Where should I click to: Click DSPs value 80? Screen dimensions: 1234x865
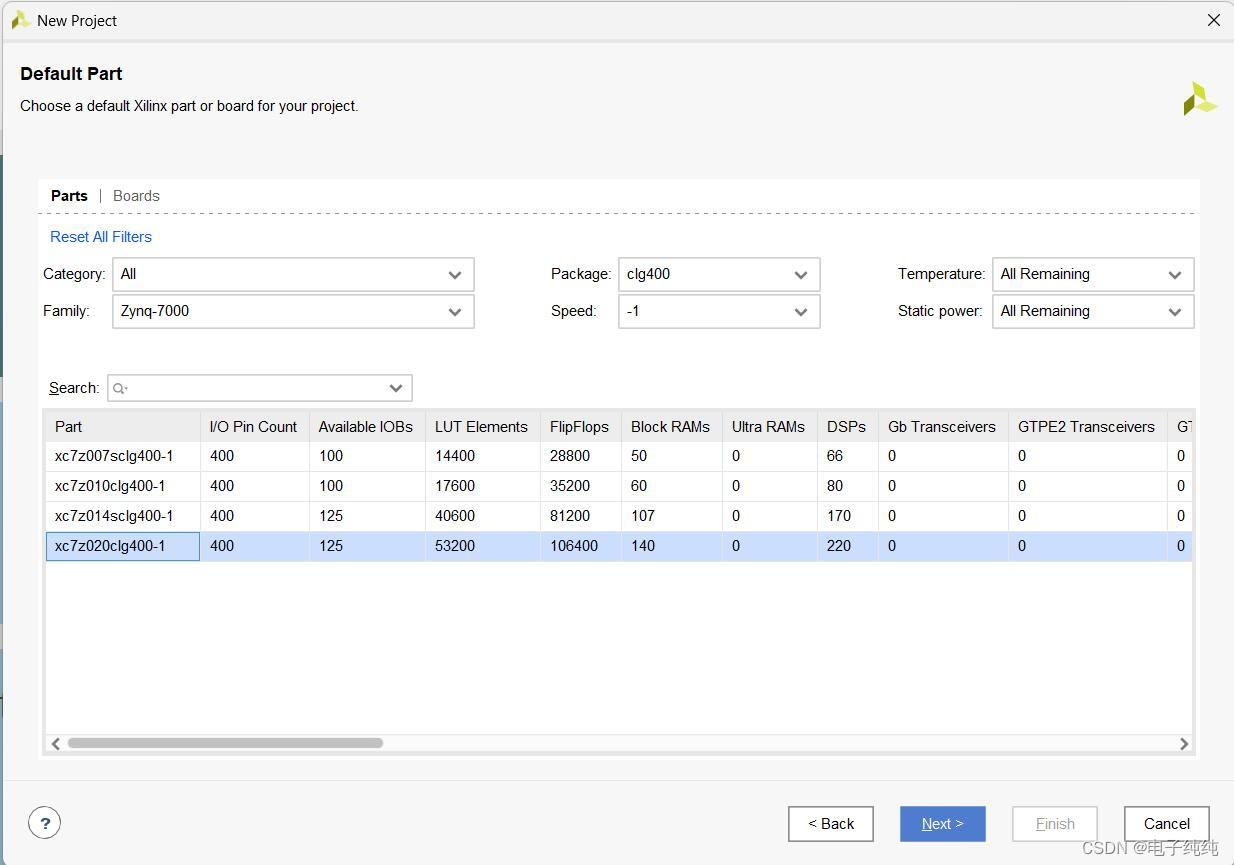835,486
